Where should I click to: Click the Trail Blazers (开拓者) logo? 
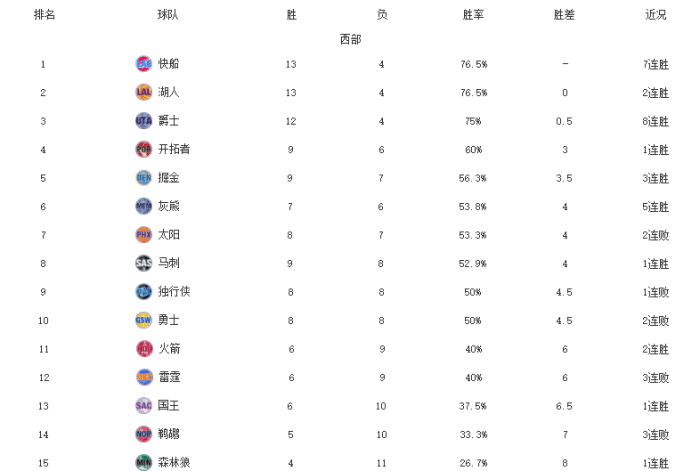144,149
